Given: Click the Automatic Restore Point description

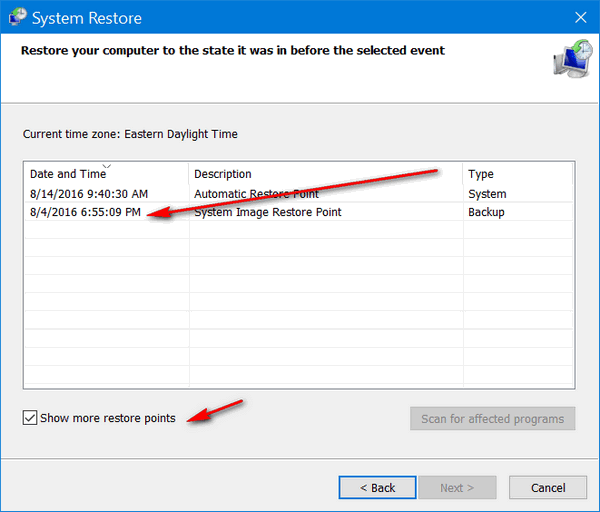Looking at the screenshot, I should (x=256, y=194).
